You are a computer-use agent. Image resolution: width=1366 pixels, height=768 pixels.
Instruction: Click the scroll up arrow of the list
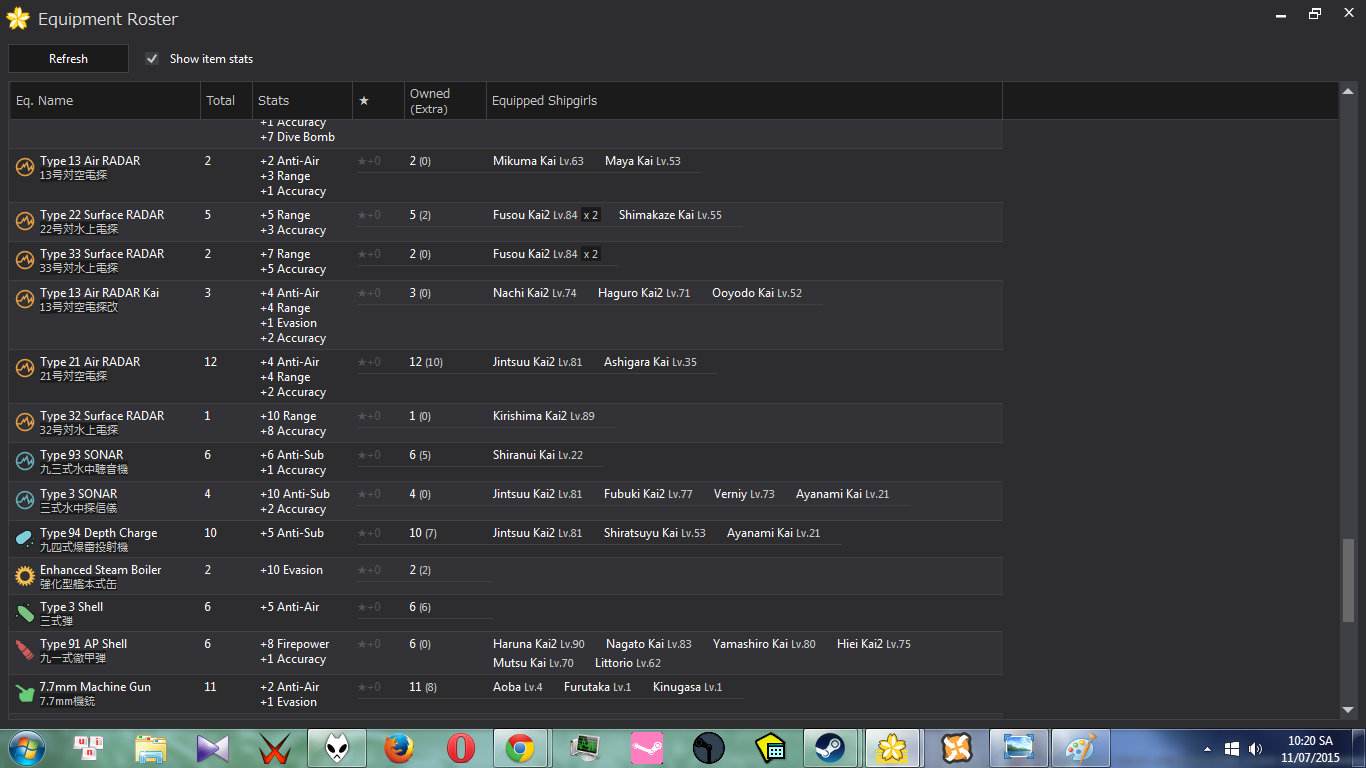click(1348, 91)
